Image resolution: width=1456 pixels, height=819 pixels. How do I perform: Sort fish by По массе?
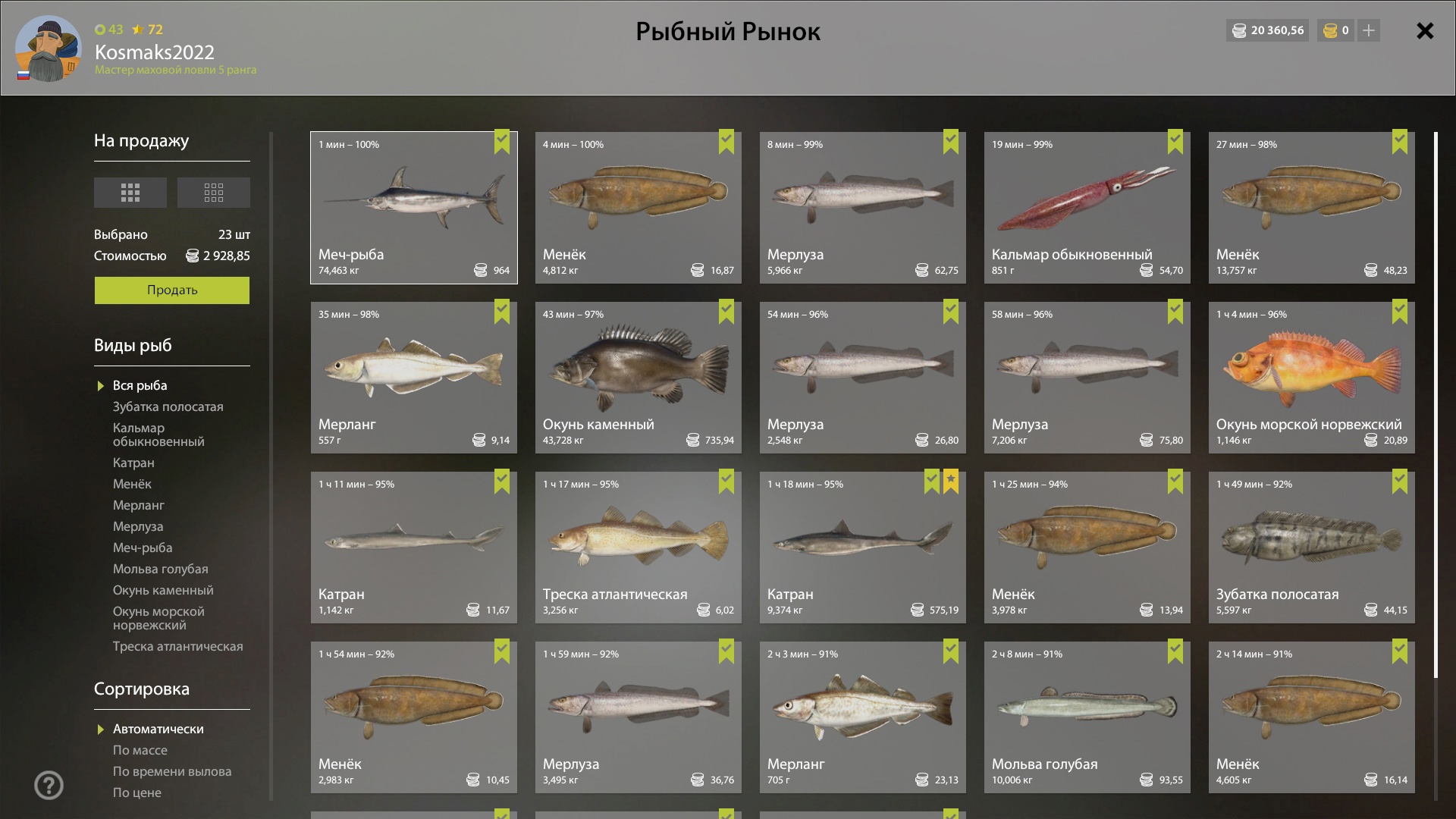140,750
